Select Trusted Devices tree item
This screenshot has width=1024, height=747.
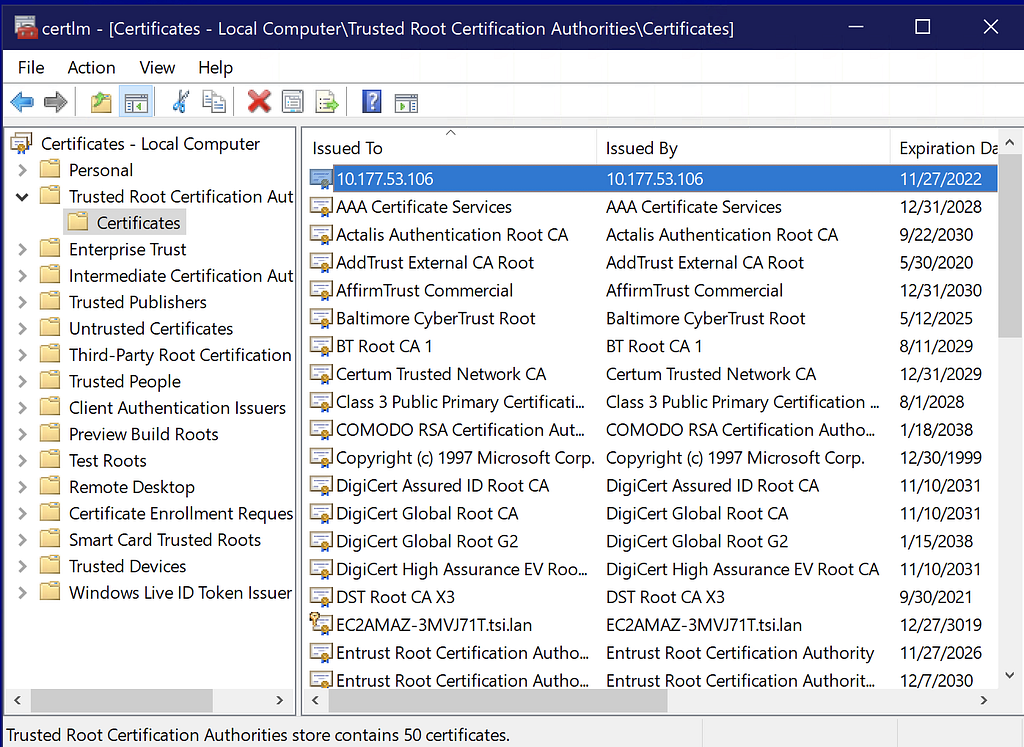[127, 566]
